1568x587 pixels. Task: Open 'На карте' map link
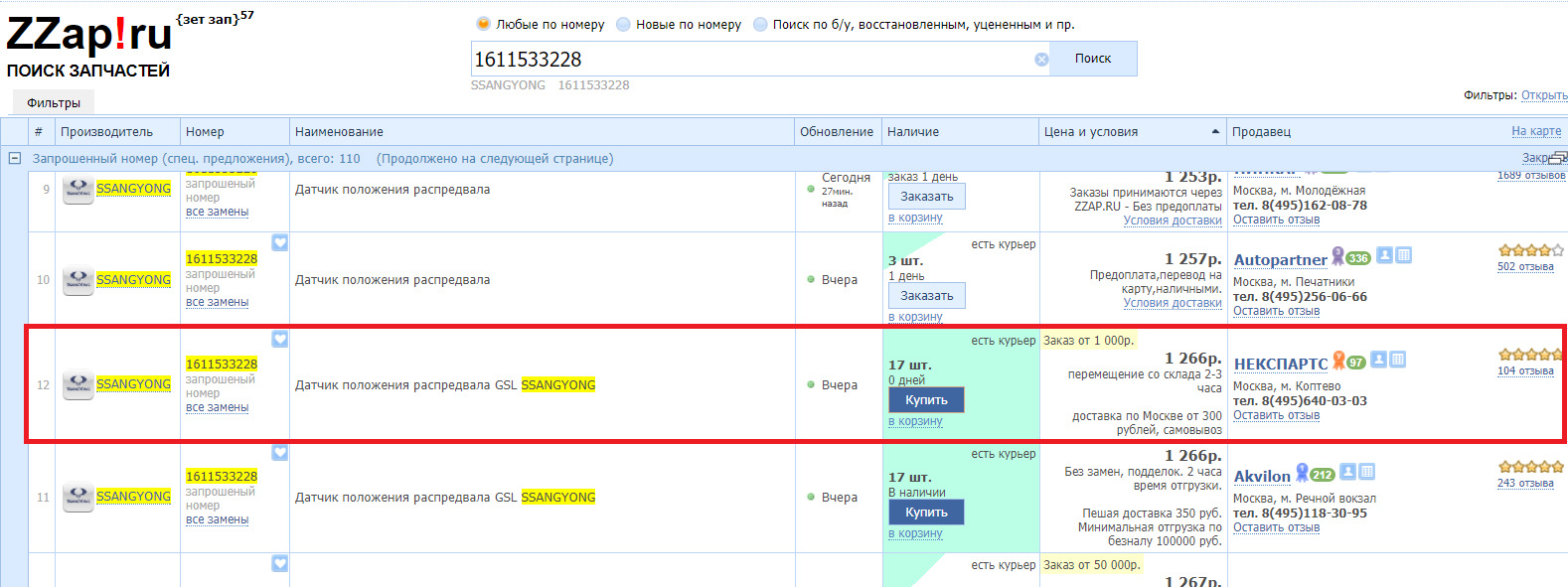(x=1536, y=131)
